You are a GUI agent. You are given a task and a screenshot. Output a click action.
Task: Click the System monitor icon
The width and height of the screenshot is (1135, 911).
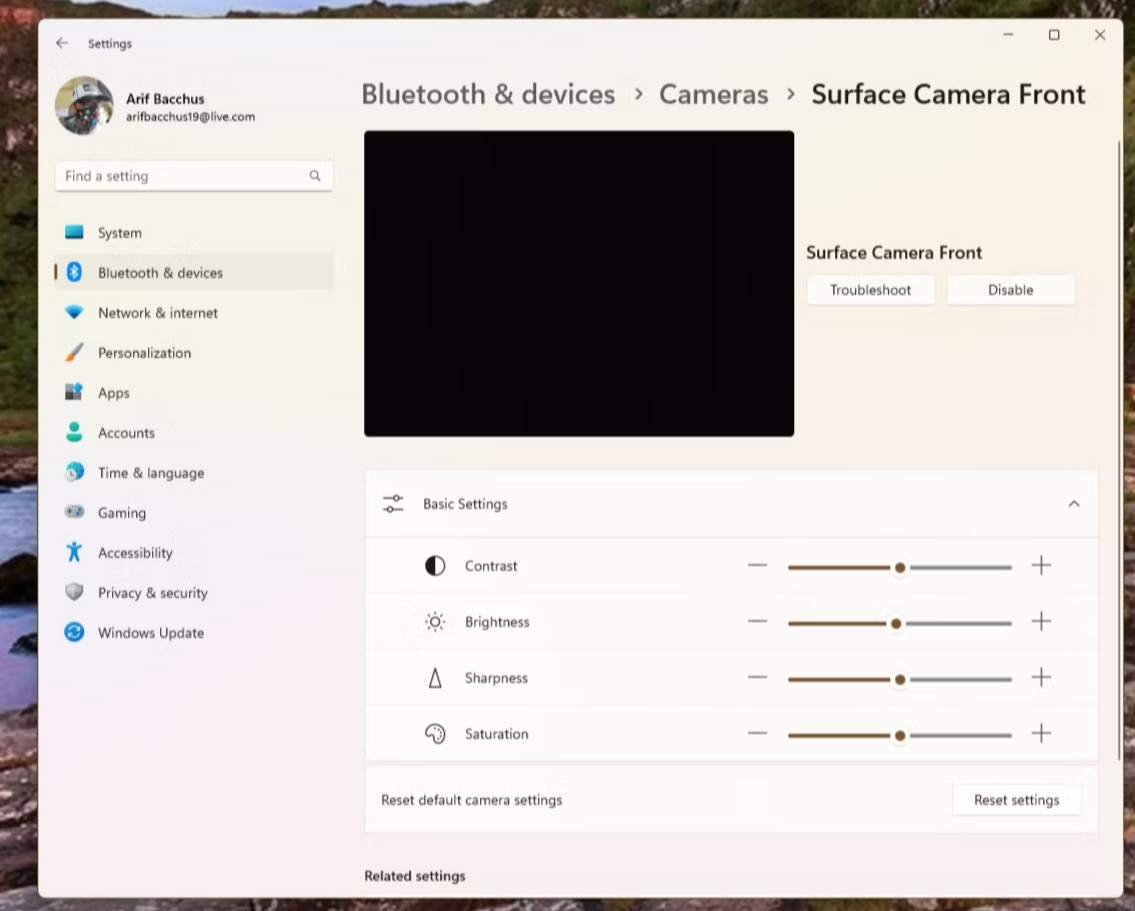[74, 232]
